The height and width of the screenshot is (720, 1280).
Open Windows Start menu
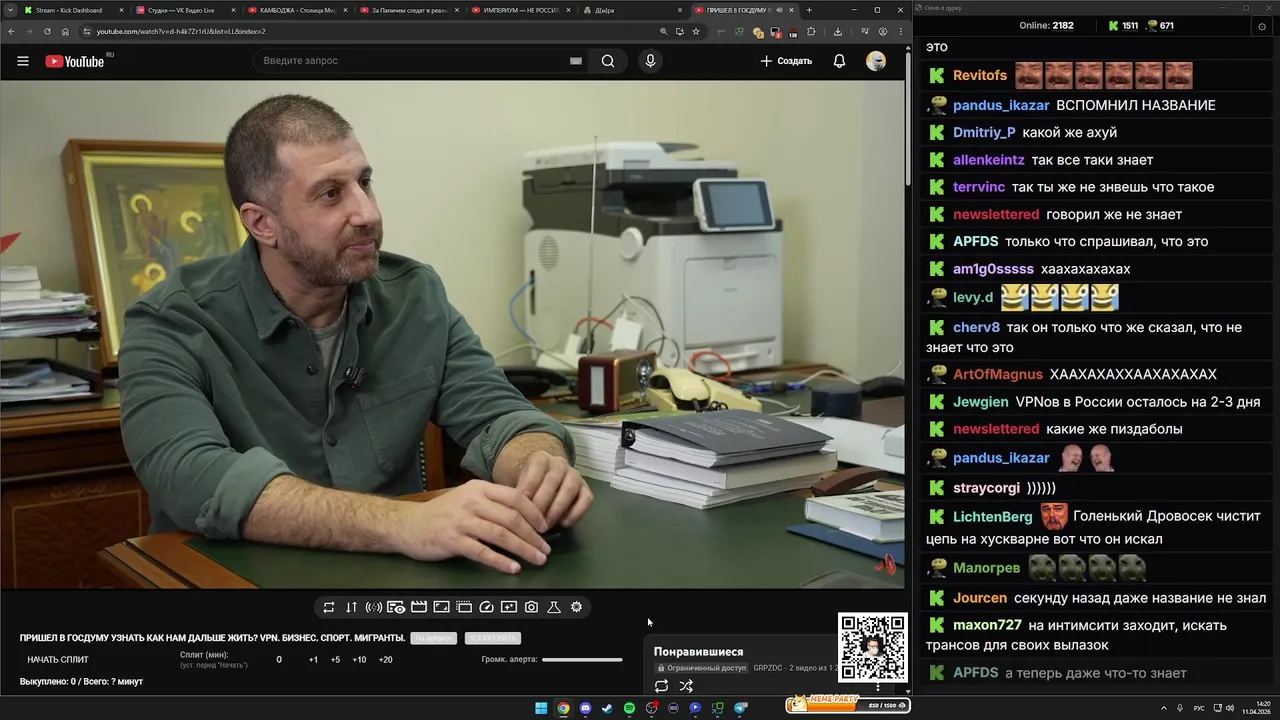click(541, 708)
